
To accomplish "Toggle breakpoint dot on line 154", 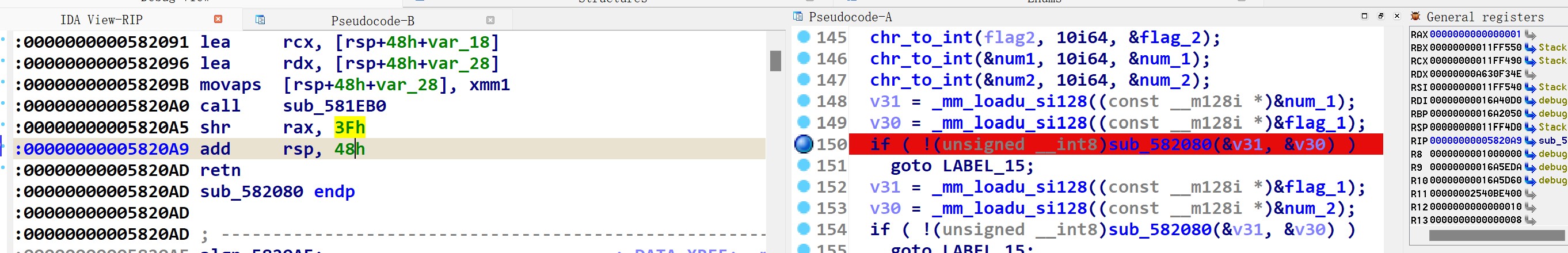I will click(x=804, y=229).
